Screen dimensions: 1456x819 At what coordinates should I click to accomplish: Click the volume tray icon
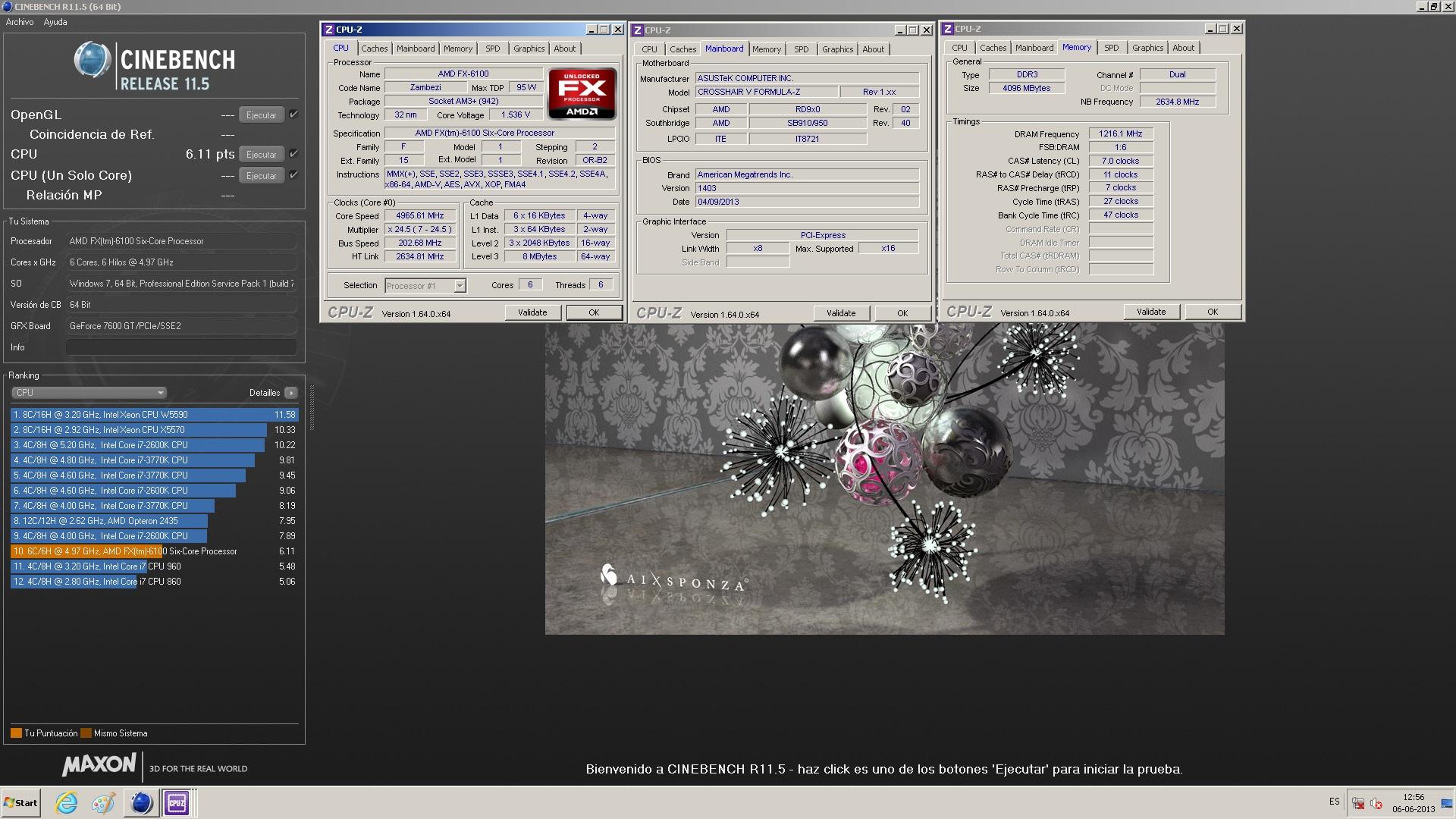[1376, 803]
